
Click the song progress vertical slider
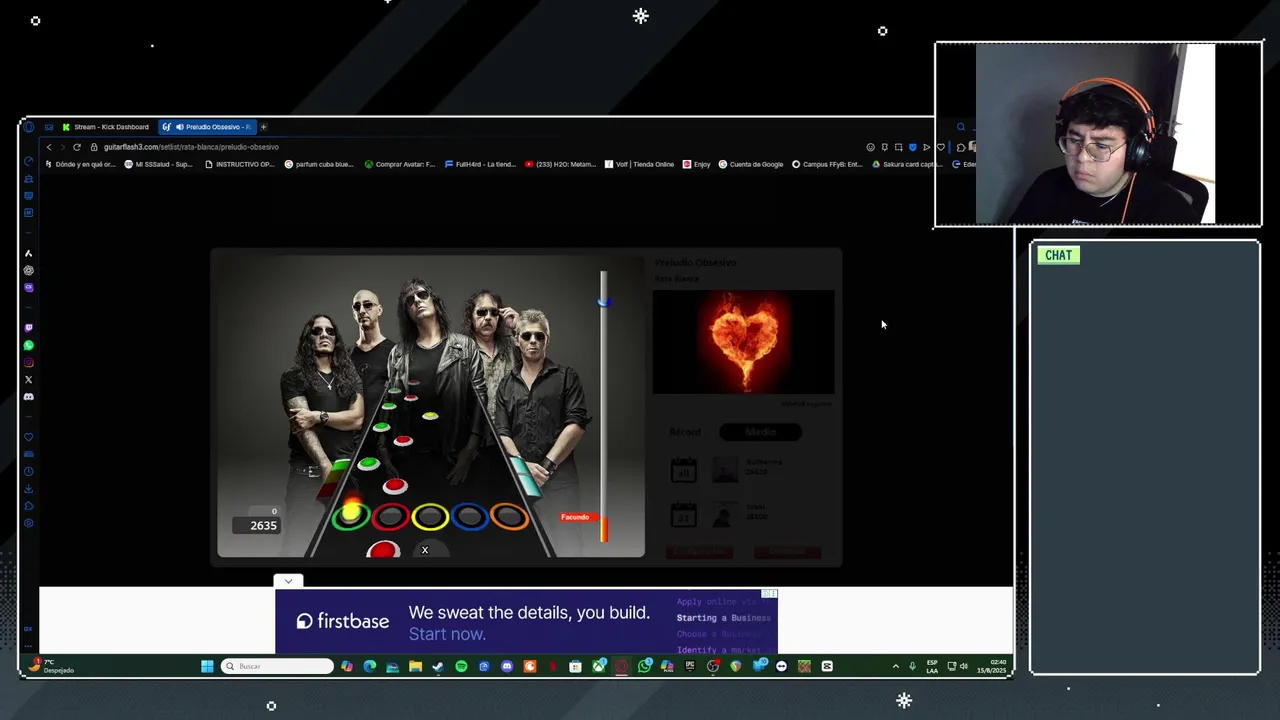pyautogui.click(x=603, y=405)
